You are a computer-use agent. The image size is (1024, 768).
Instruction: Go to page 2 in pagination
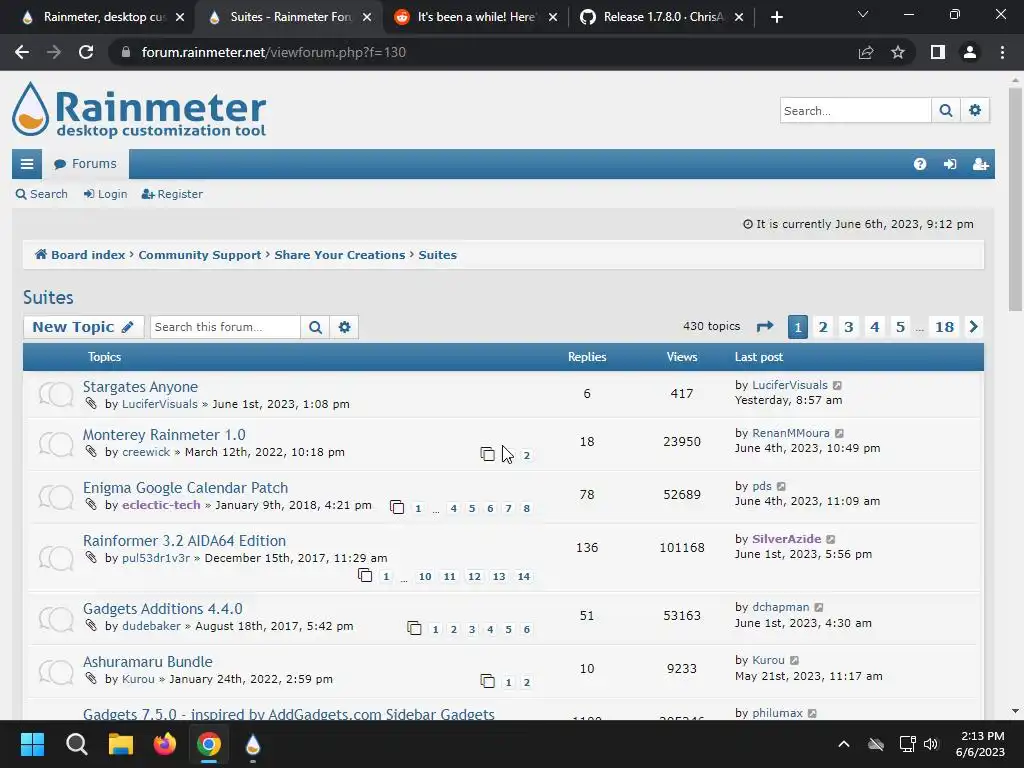coord(823,327)
